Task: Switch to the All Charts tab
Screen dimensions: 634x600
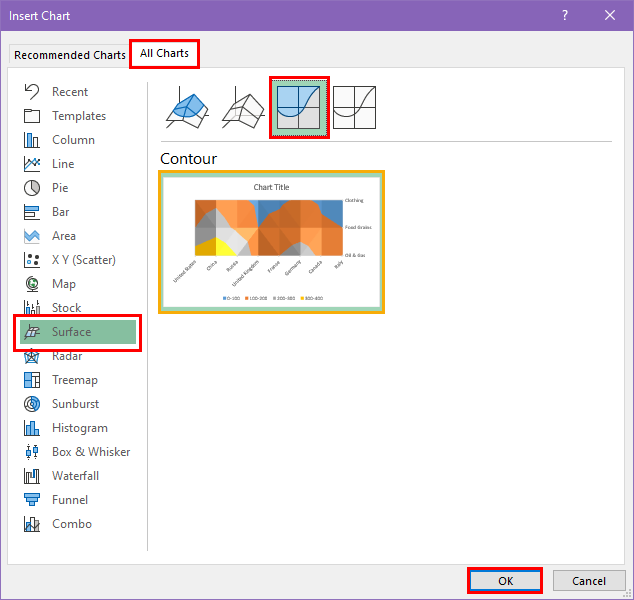Action: (164, 53)
